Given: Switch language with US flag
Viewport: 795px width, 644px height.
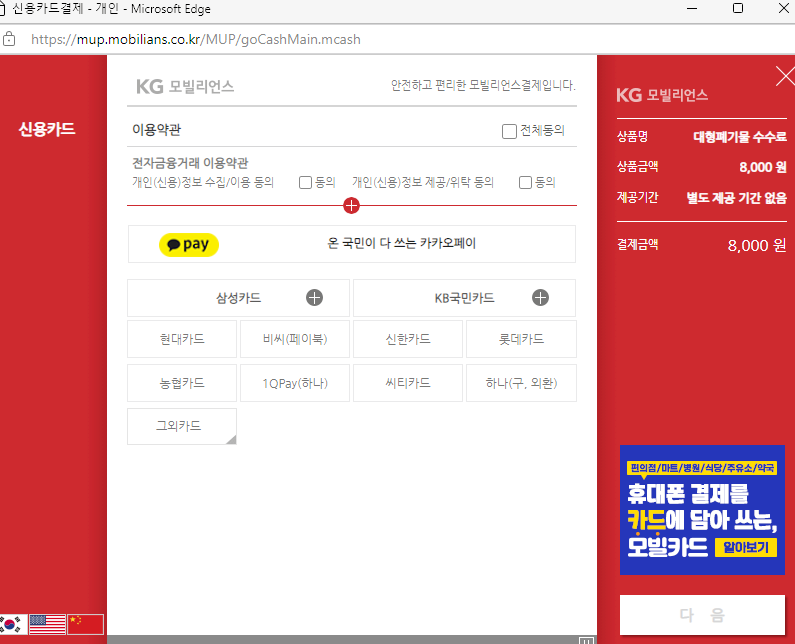Looking at the screenshot, I should point(48,624).
